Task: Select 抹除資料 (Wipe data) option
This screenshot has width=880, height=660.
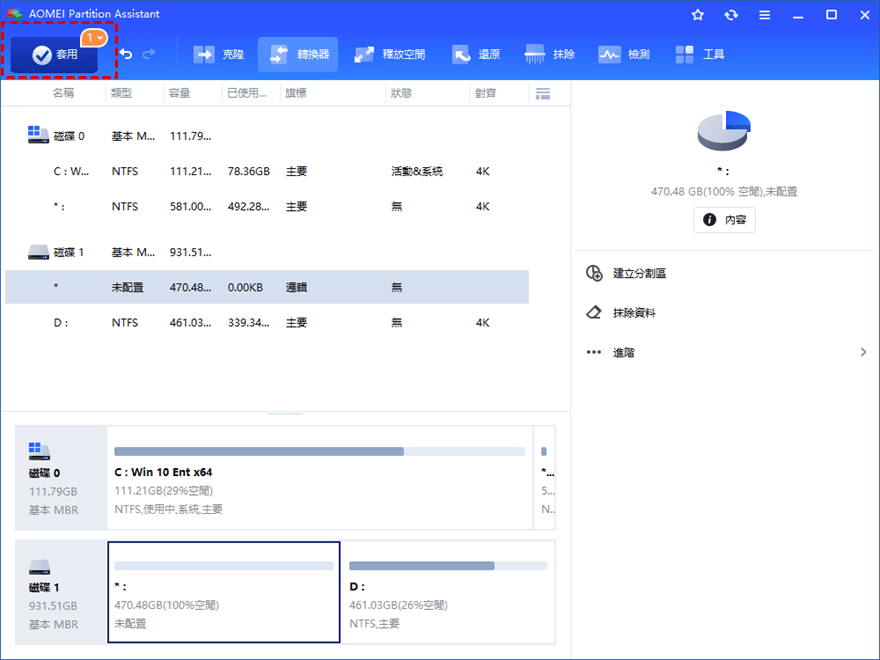Action: 635,313
